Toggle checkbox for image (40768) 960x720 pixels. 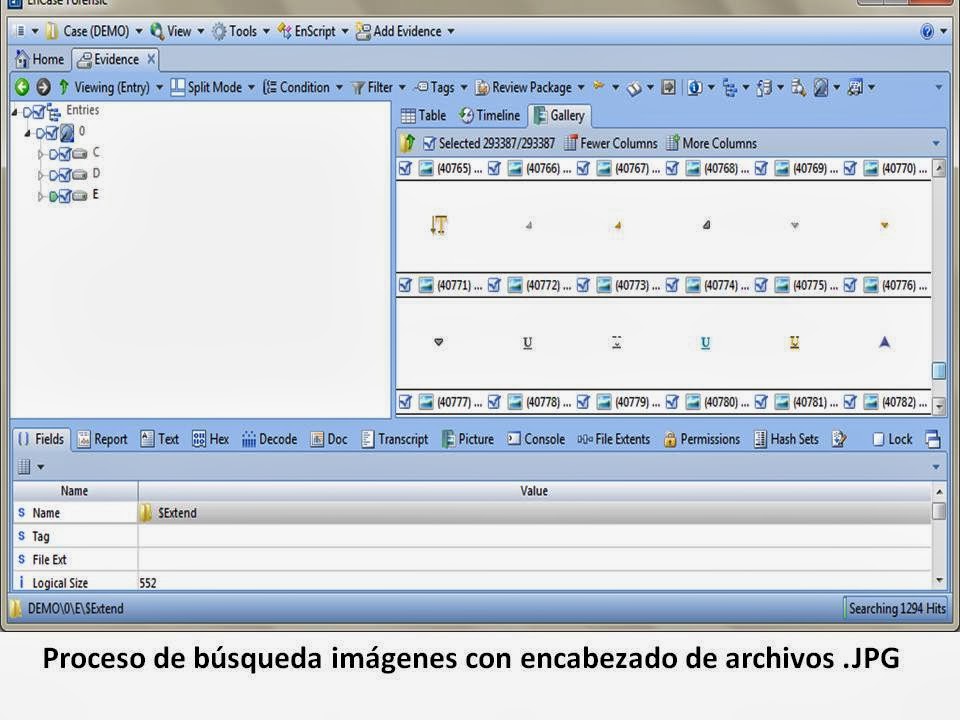tap(672, 168)
